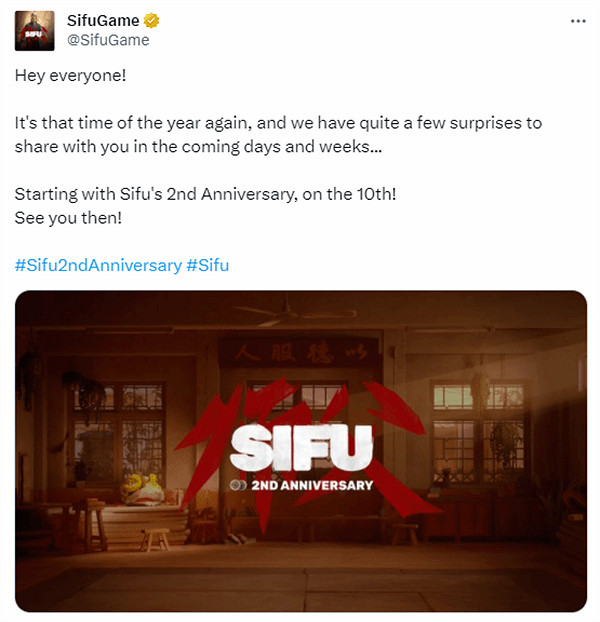The width and height of the screenshot is (600, 622).
Task: Click the right window in the dojo image
Action: pos(479,432)
